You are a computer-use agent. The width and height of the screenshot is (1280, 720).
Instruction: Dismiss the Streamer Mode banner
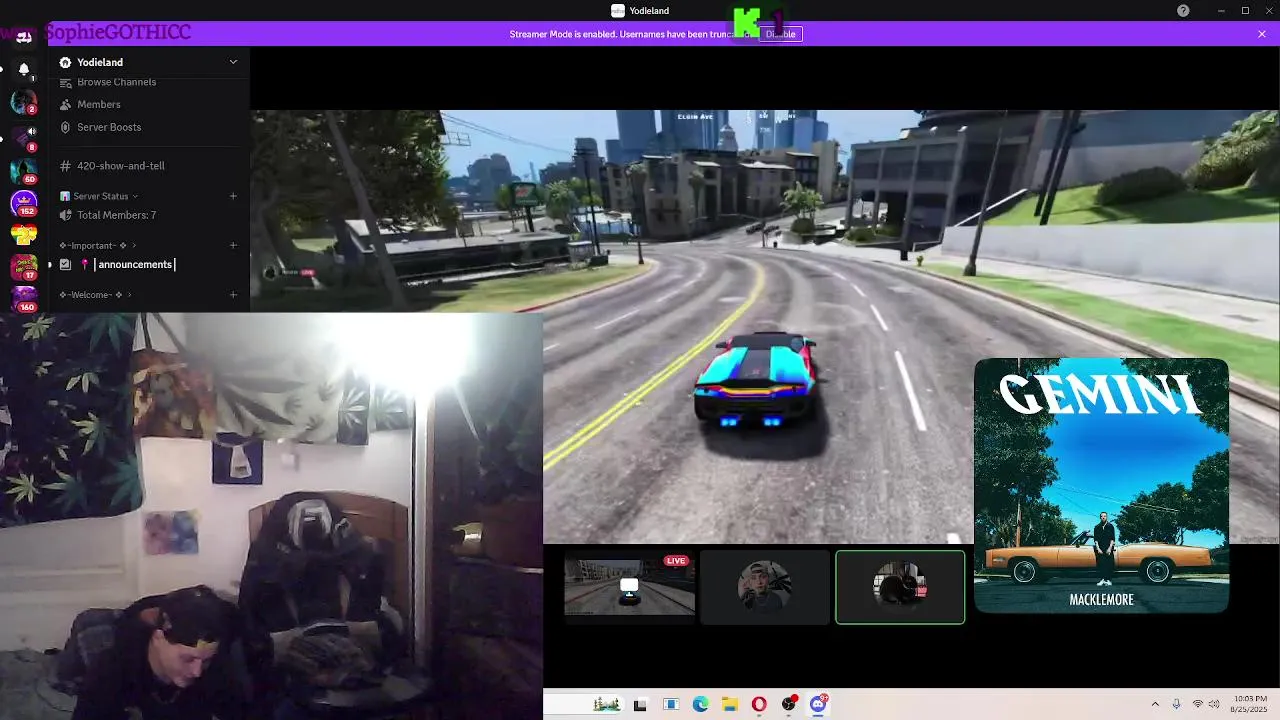pos(1262,34)
